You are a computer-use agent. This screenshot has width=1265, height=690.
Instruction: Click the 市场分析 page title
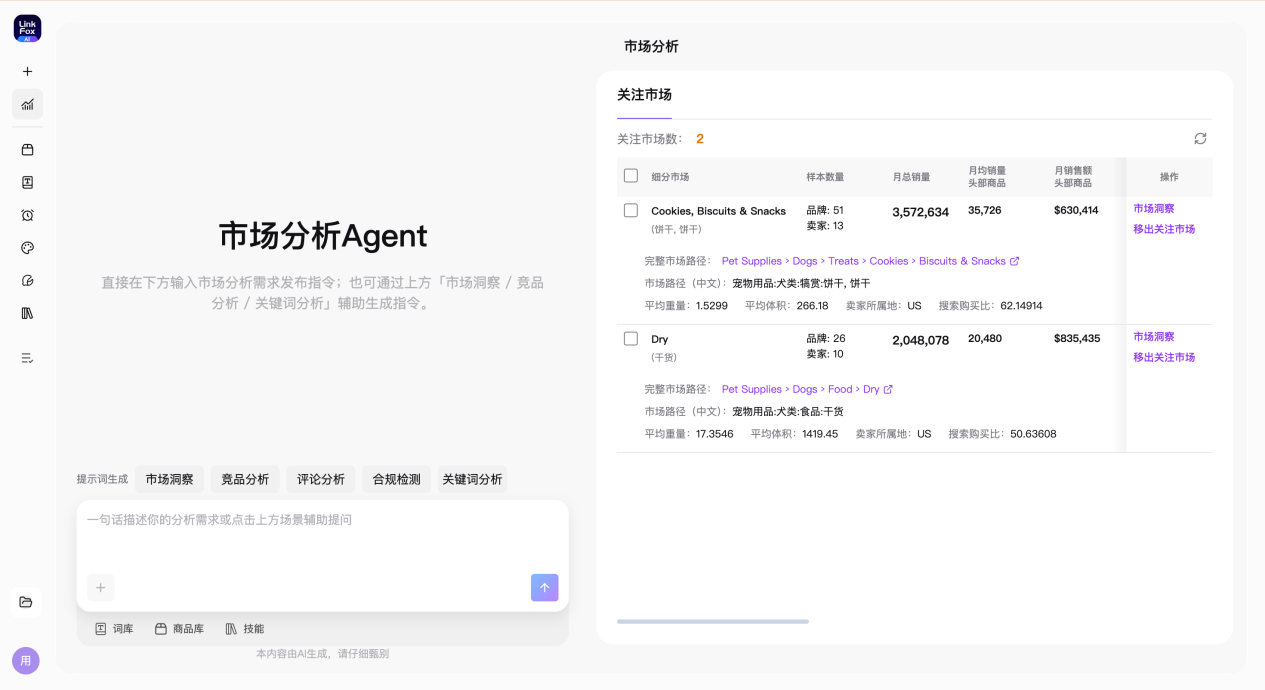coord(651,46)
